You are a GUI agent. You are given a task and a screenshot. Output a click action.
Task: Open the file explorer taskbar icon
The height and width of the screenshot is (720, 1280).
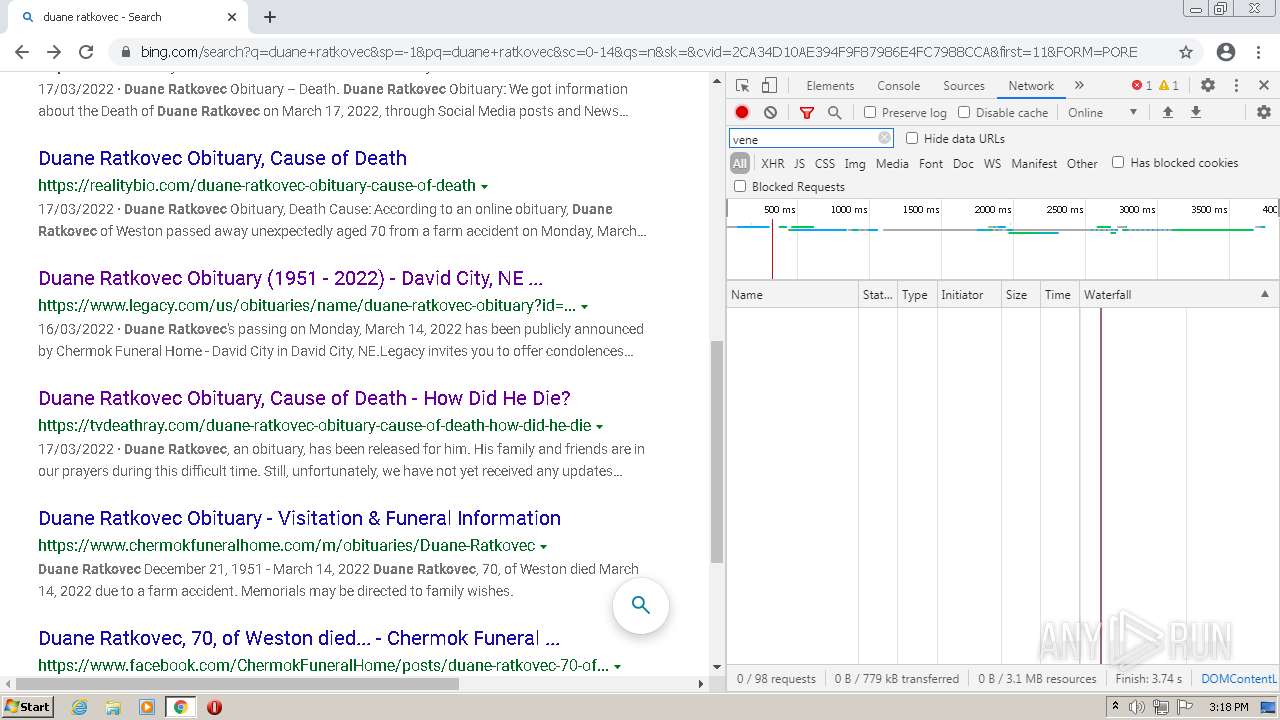point(113,707)
